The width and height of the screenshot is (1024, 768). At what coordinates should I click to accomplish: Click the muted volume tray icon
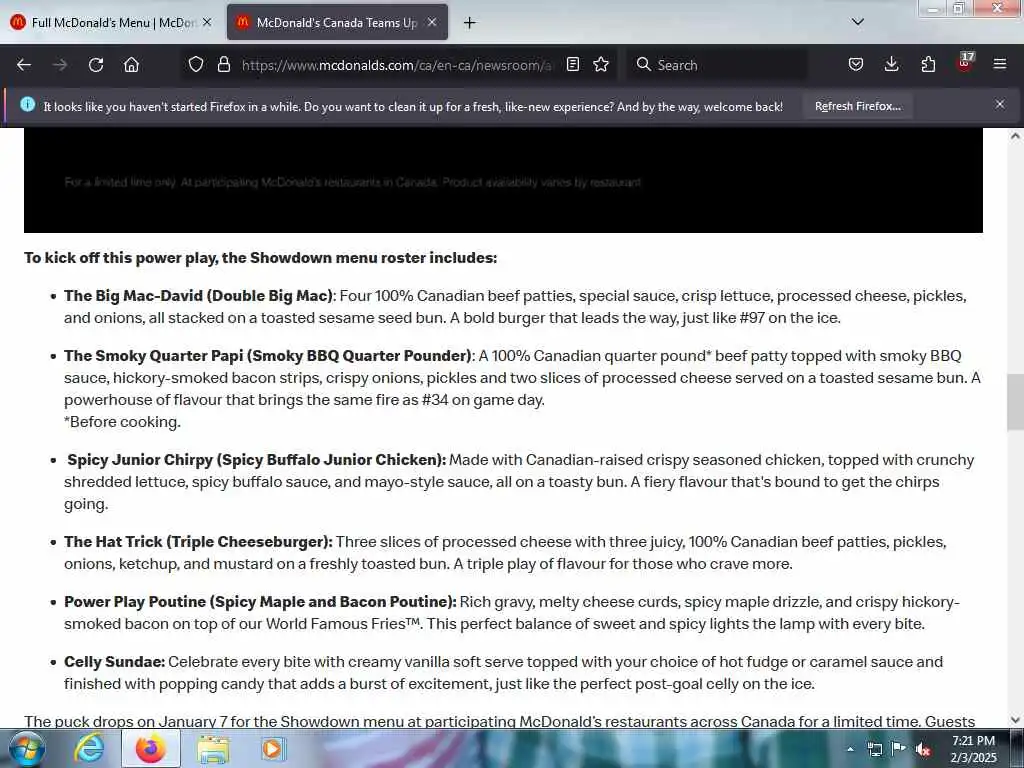pyautogui.click(x=923, y=750)
